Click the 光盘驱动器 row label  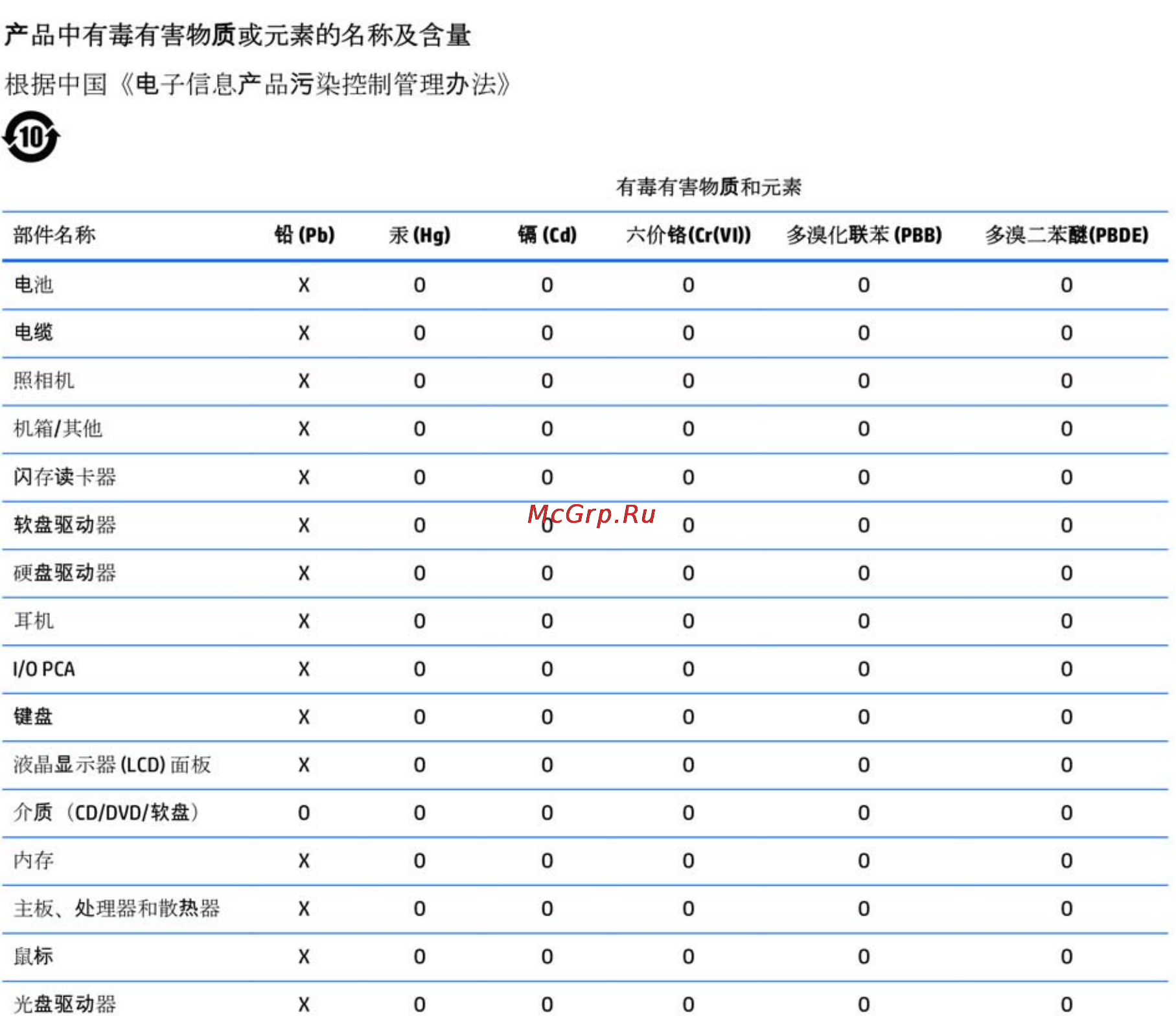tap(65, 1004)
